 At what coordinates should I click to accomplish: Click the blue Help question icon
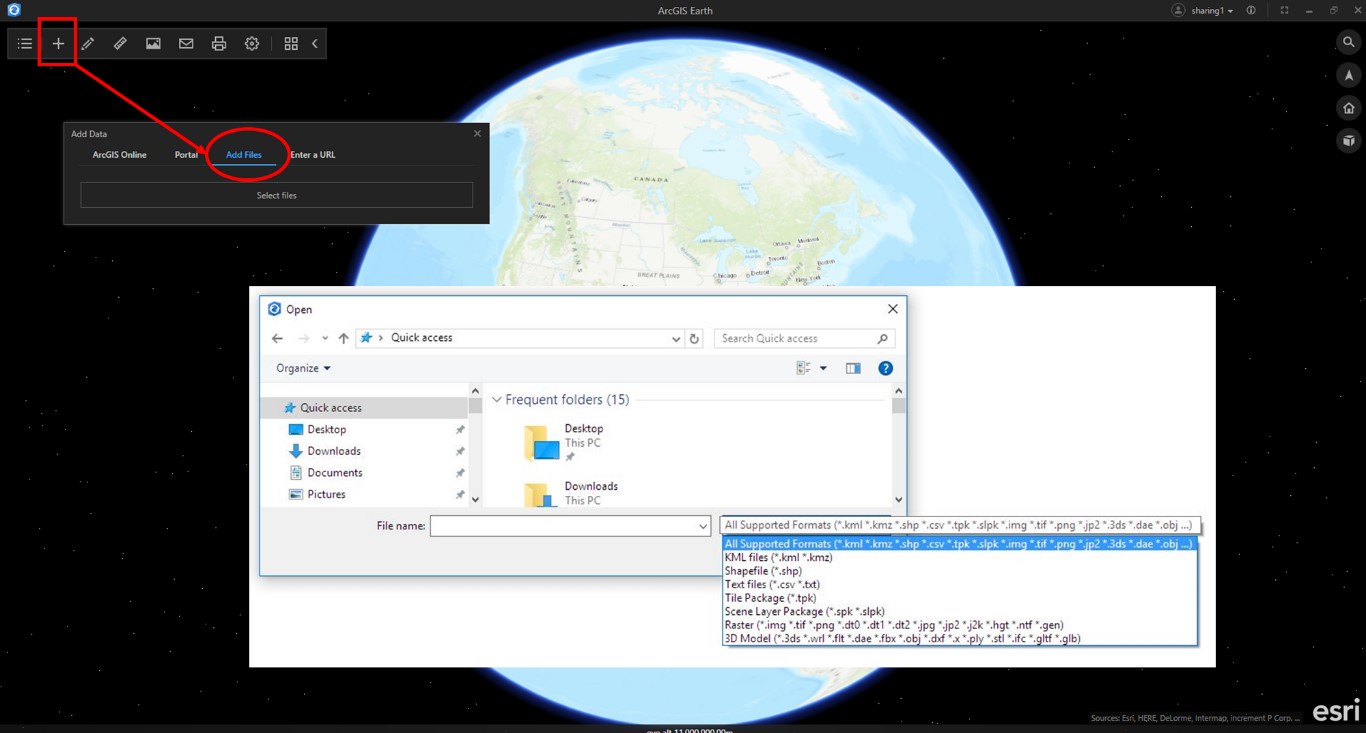885,368
